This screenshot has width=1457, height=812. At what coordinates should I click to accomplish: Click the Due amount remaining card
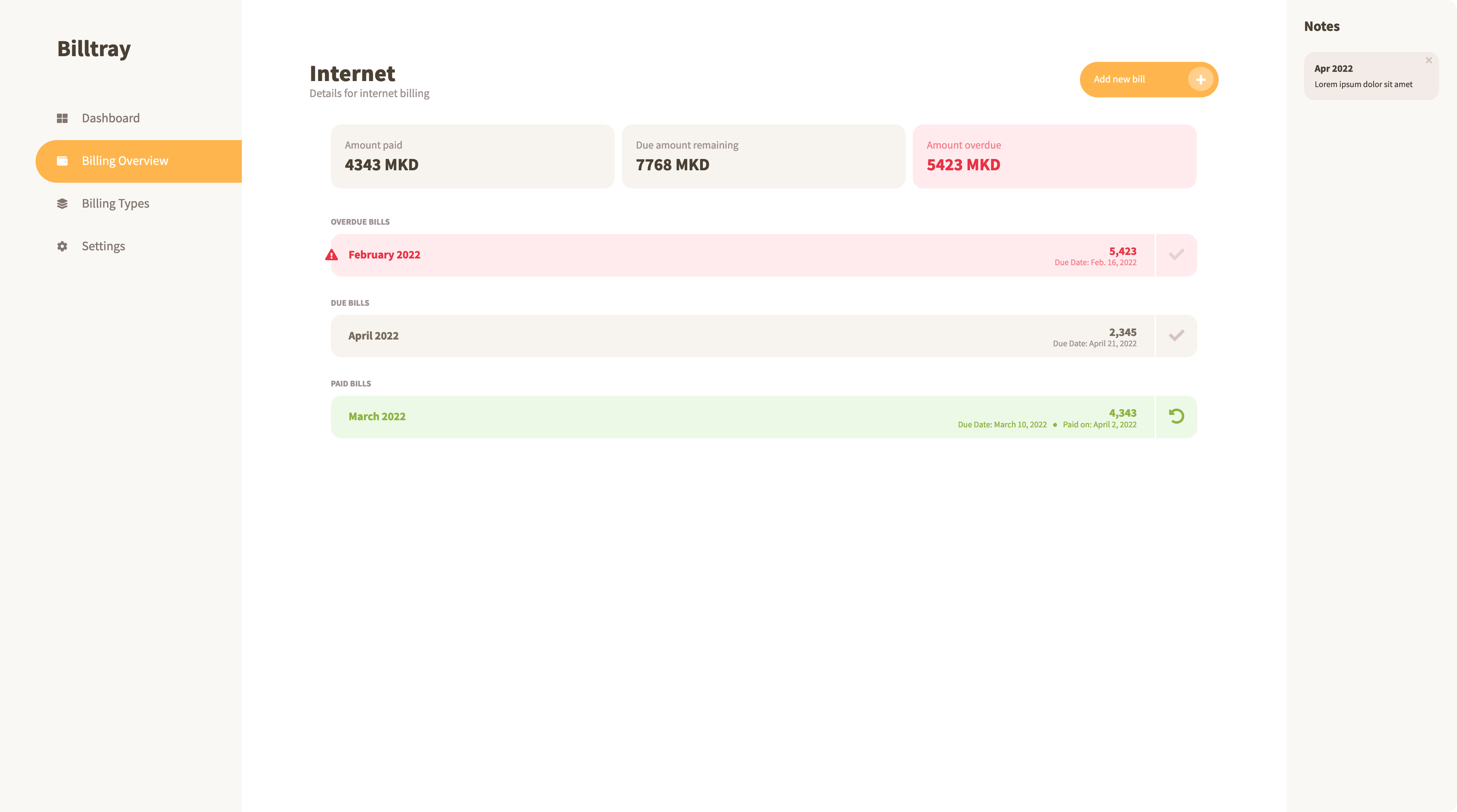[763, 156]
